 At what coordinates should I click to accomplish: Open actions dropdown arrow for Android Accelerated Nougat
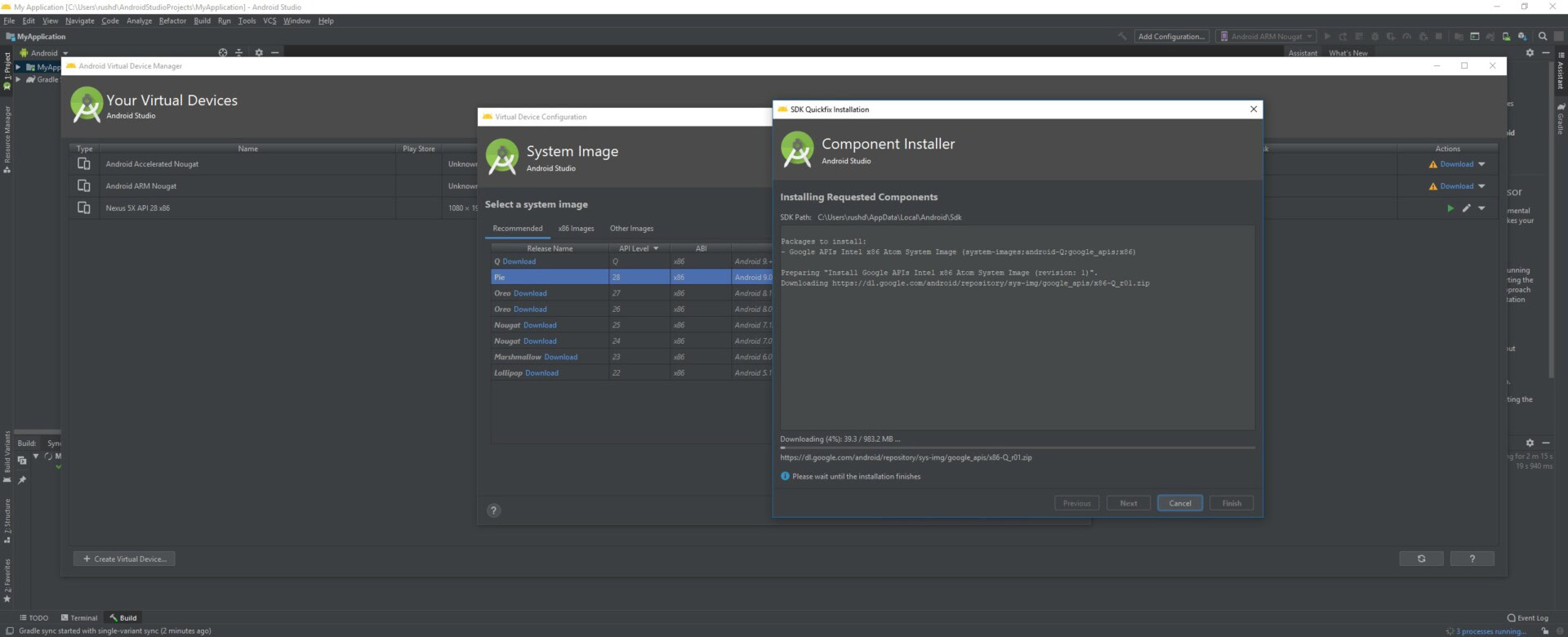point(1481,164)
